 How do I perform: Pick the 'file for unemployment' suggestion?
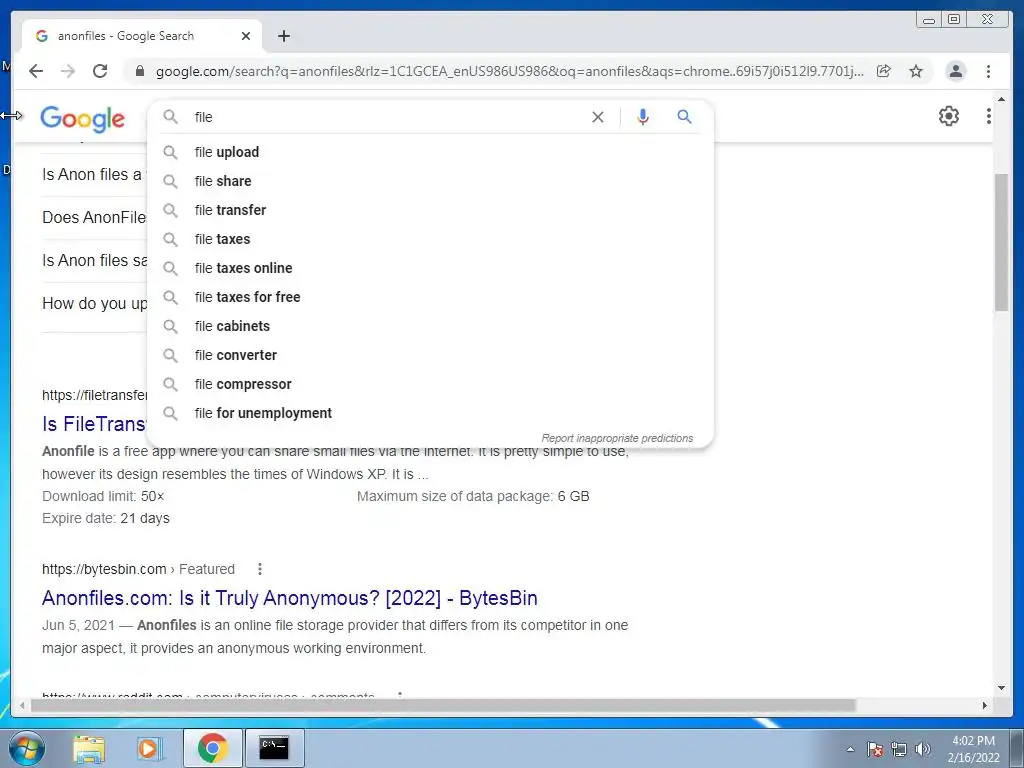tap(430, 413)
